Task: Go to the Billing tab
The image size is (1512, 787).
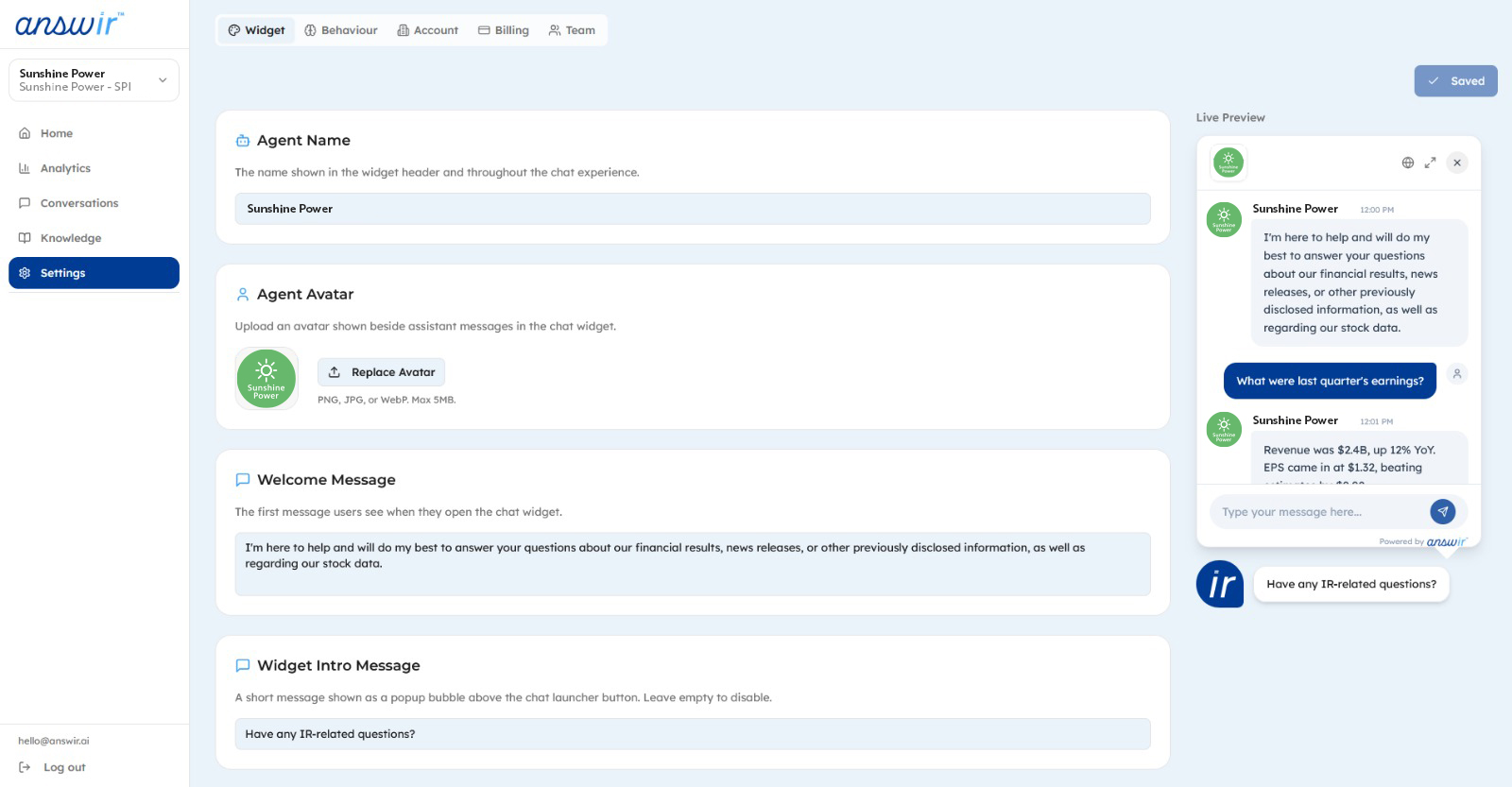Action: [503, 30]
